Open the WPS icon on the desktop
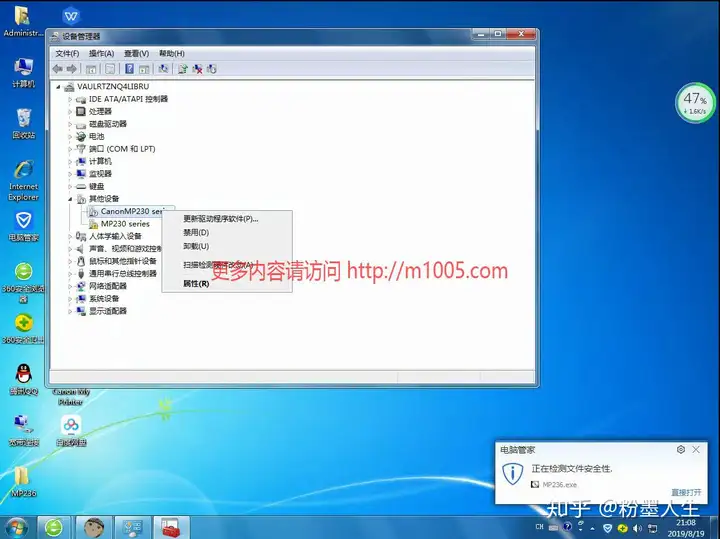 [71, 17]
